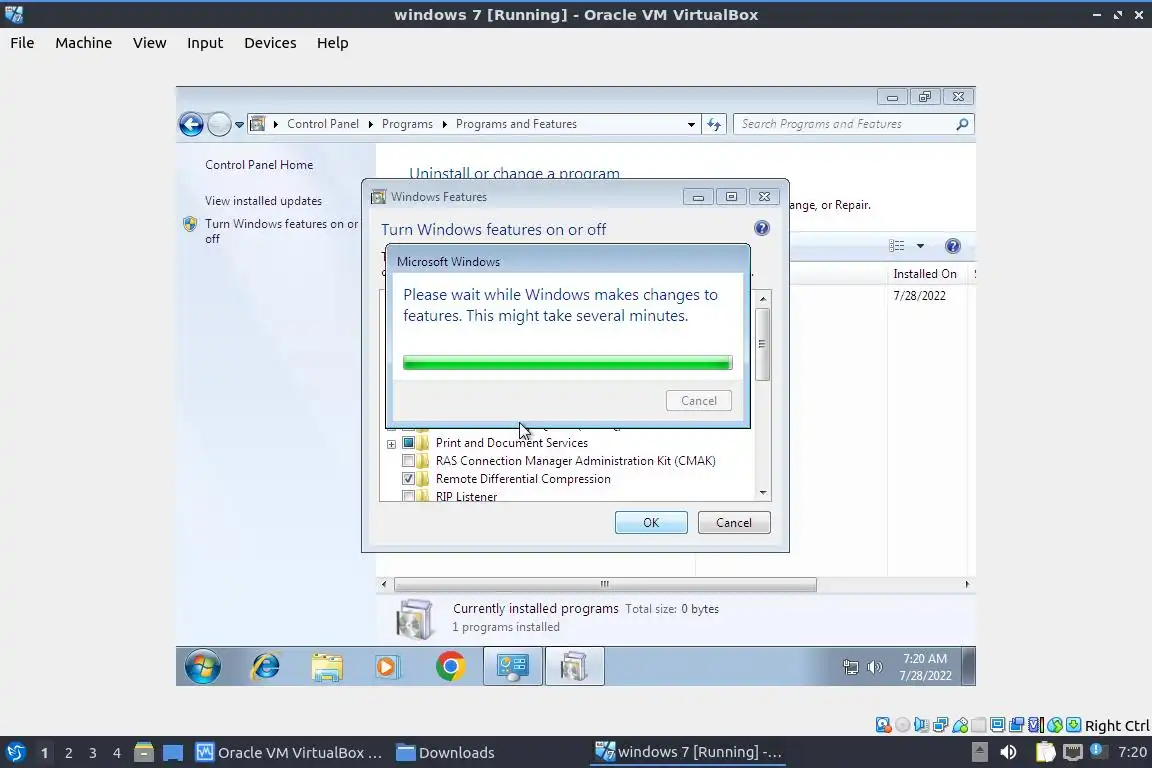The width and height of the screenshot is (1152, 768).
Task: Open View installed updates link
Action: (263, 201)
